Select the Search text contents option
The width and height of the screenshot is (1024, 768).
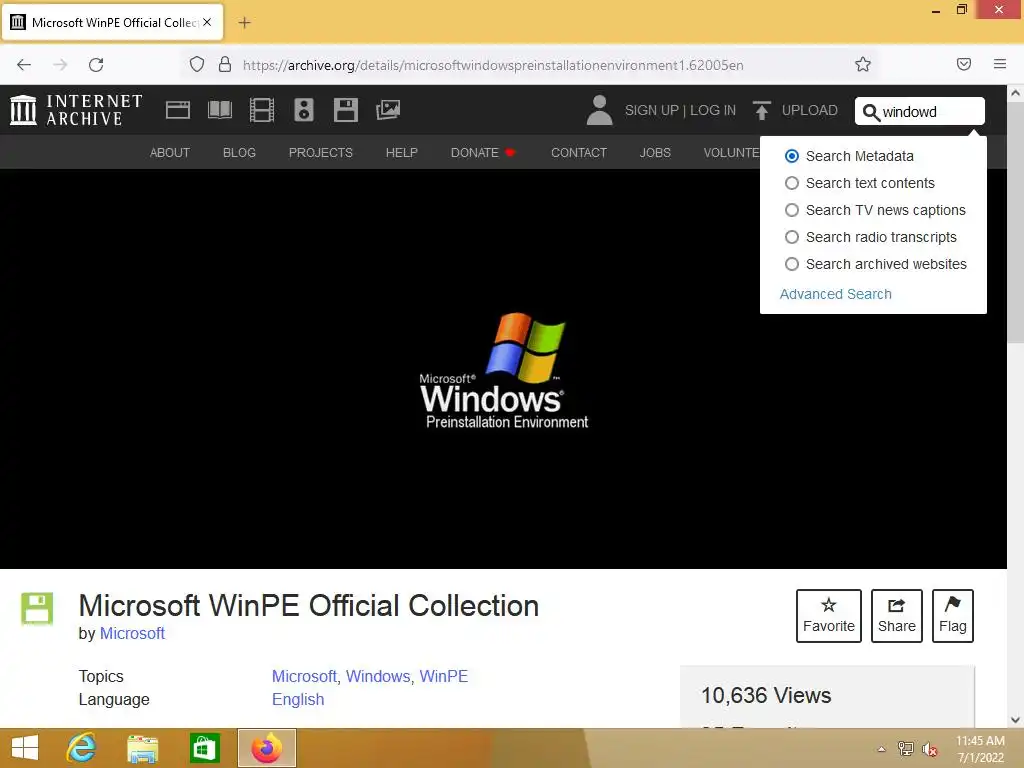pyautogui.click(x=792, y=183)
